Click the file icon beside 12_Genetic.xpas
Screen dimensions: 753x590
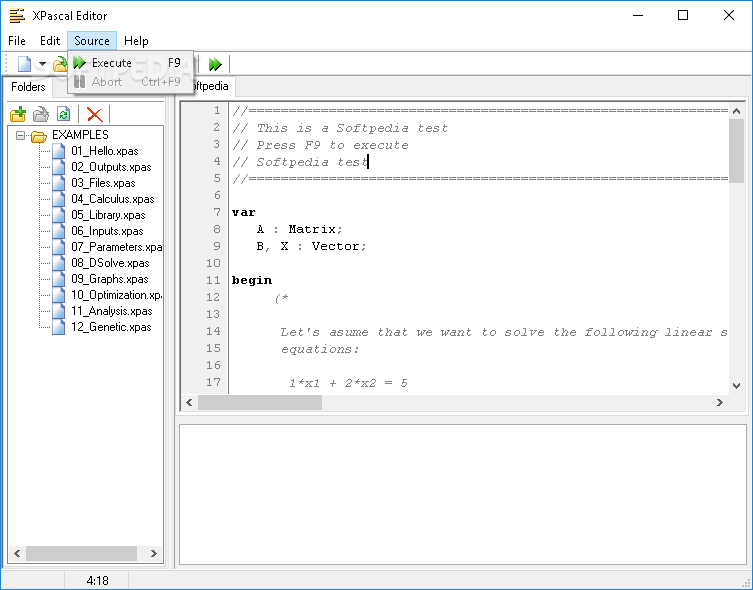pos(59,327)
